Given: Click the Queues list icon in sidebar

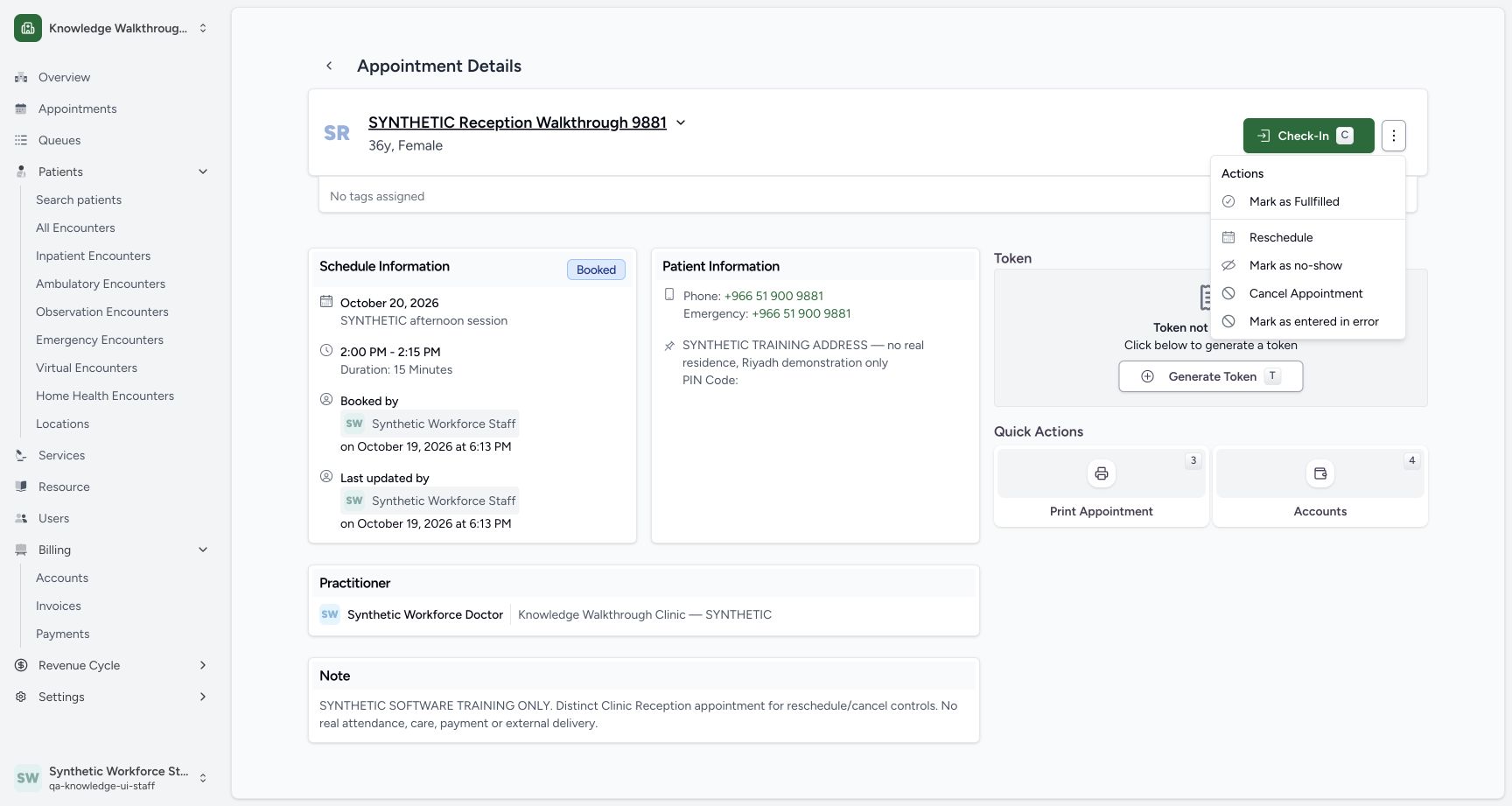Looking at the screenshot, I should coord(21,140).
